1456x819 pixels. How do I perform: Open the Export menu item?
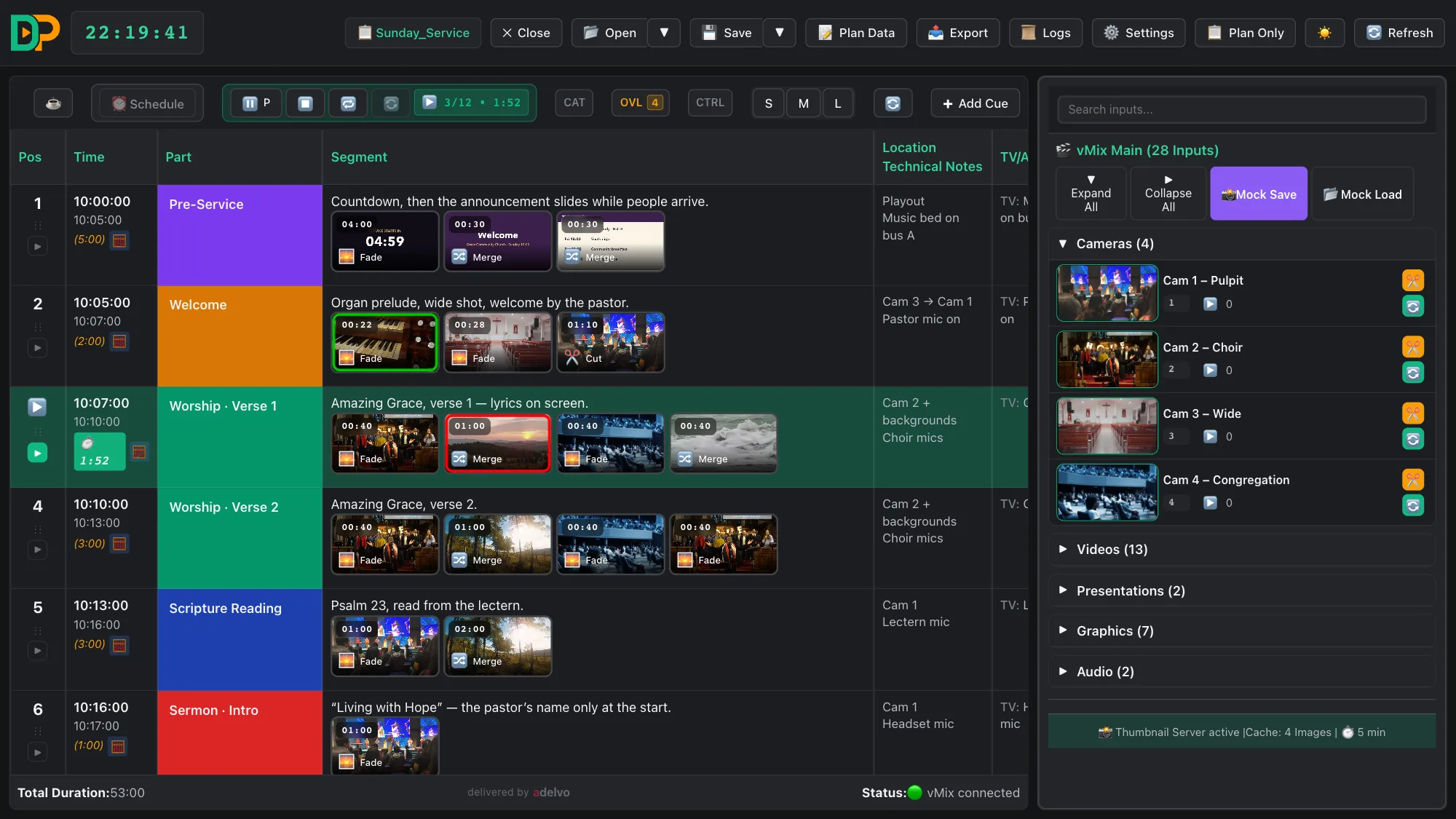(958, 33)
